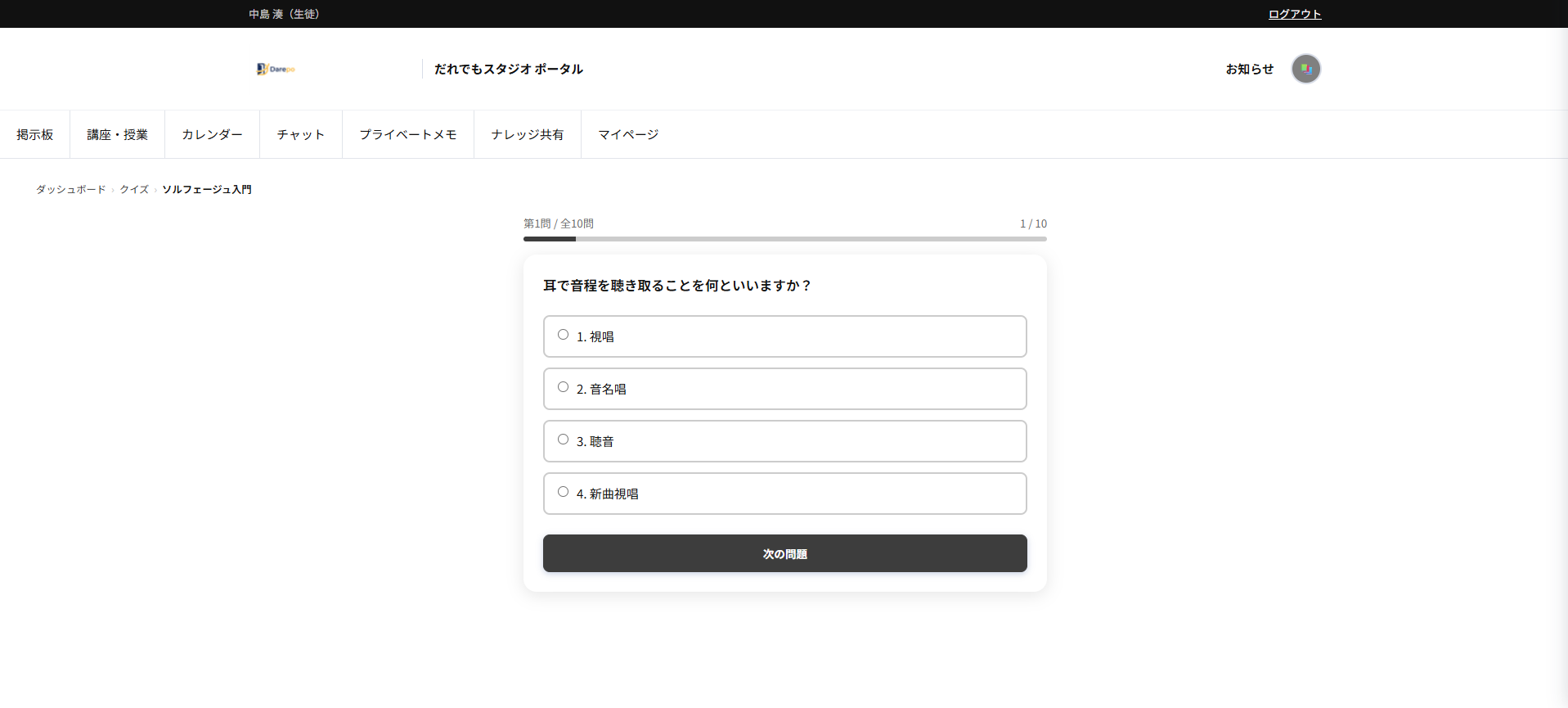The width and height of the screenshot is (1568, 708).
Task: Click the quiz progress bar
Action: [x=785, y=239]
